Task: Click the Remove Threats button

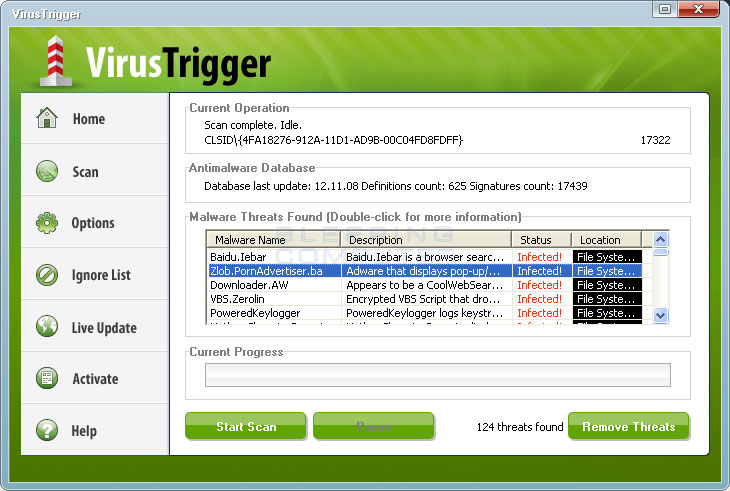Action: point(629,426)
